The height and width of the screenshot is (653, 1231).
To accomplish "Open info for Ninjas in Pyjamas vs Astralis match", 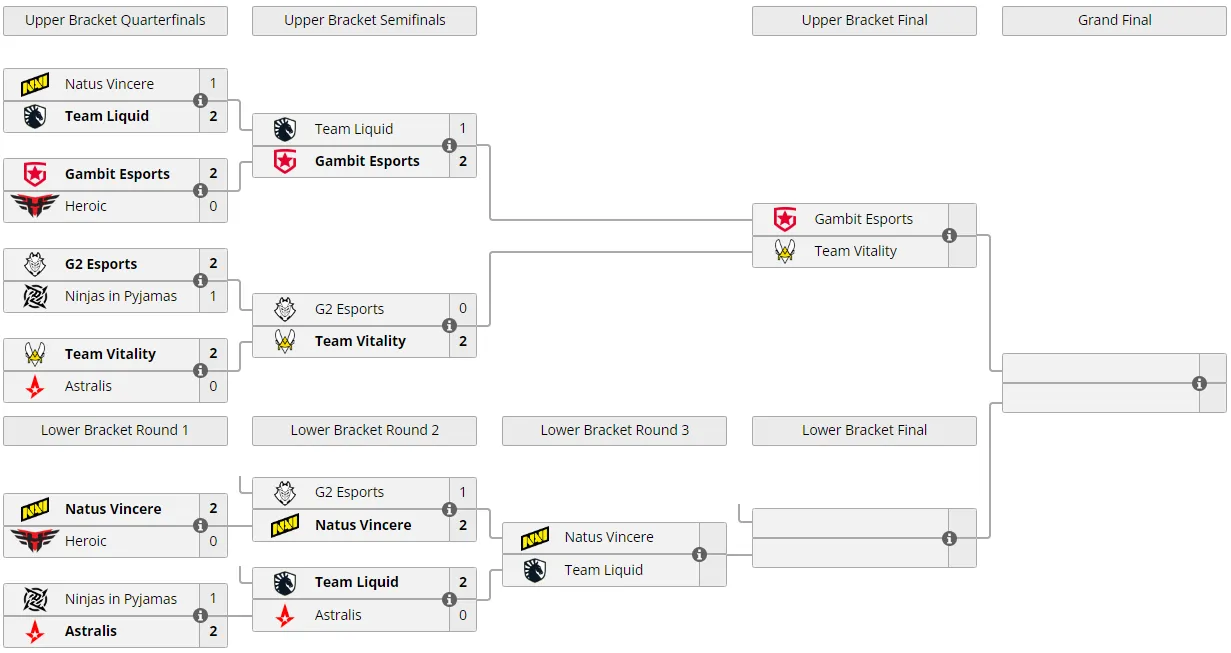I will point(200,615).
